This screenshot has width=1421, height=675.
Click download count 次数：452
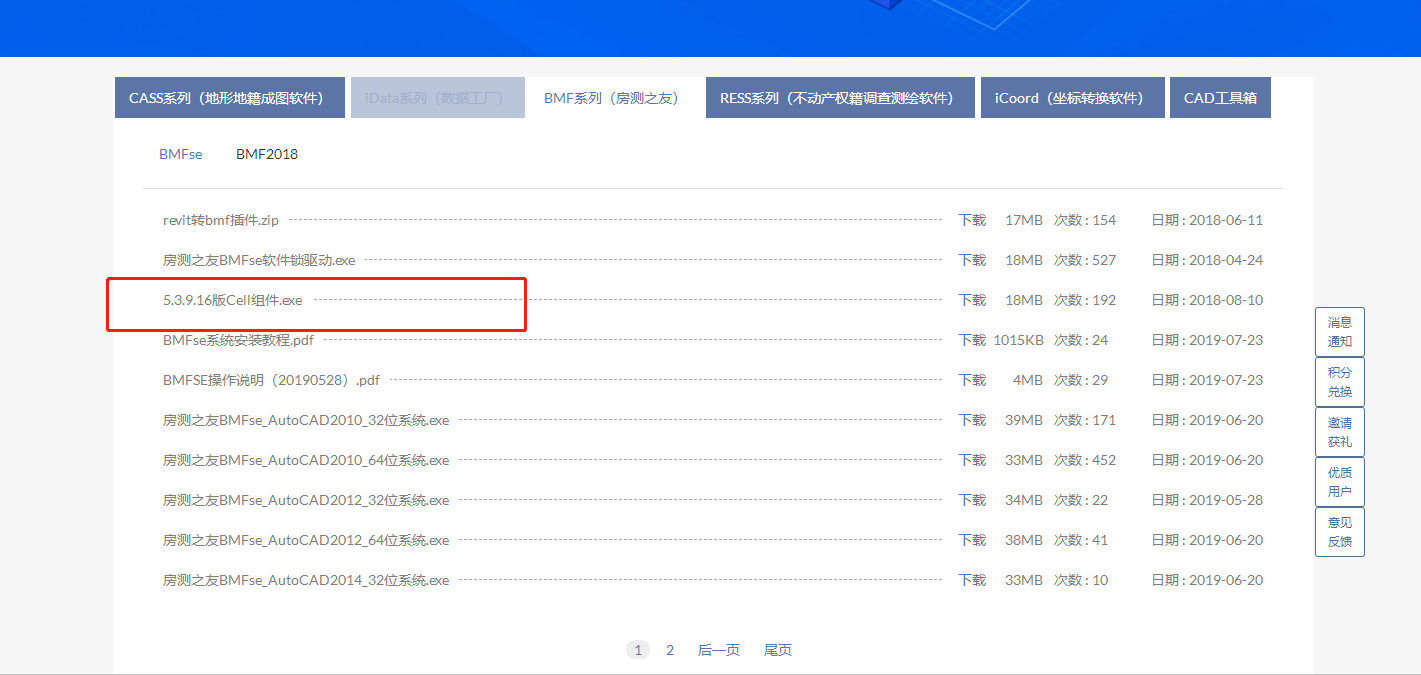point(1085,460)
